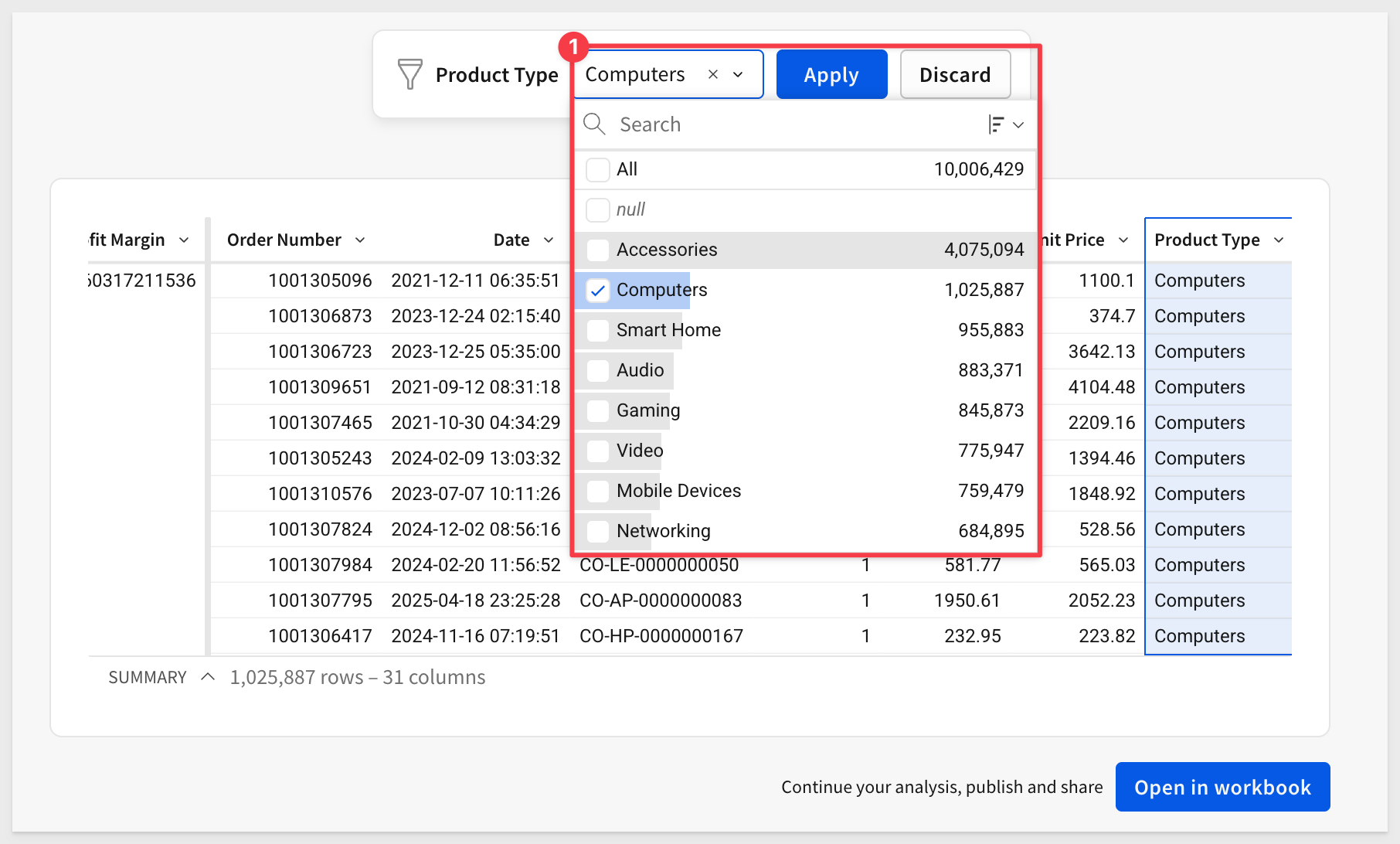Click the Apply button
Viewport: 1400px width, 844px height.
831,74
